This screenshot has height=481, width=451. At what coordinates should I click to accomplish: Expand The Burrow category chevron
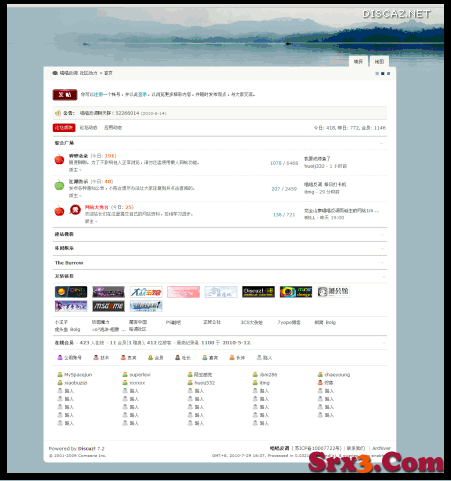pos(382,263)
